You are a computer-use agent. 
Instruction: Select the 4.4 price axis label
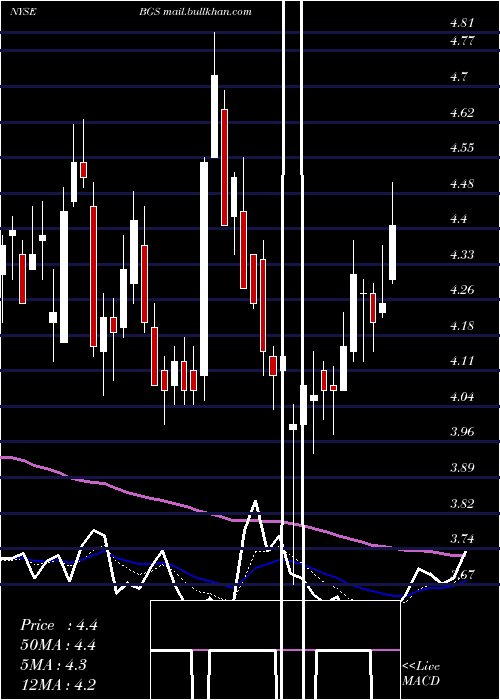(459, 219)
